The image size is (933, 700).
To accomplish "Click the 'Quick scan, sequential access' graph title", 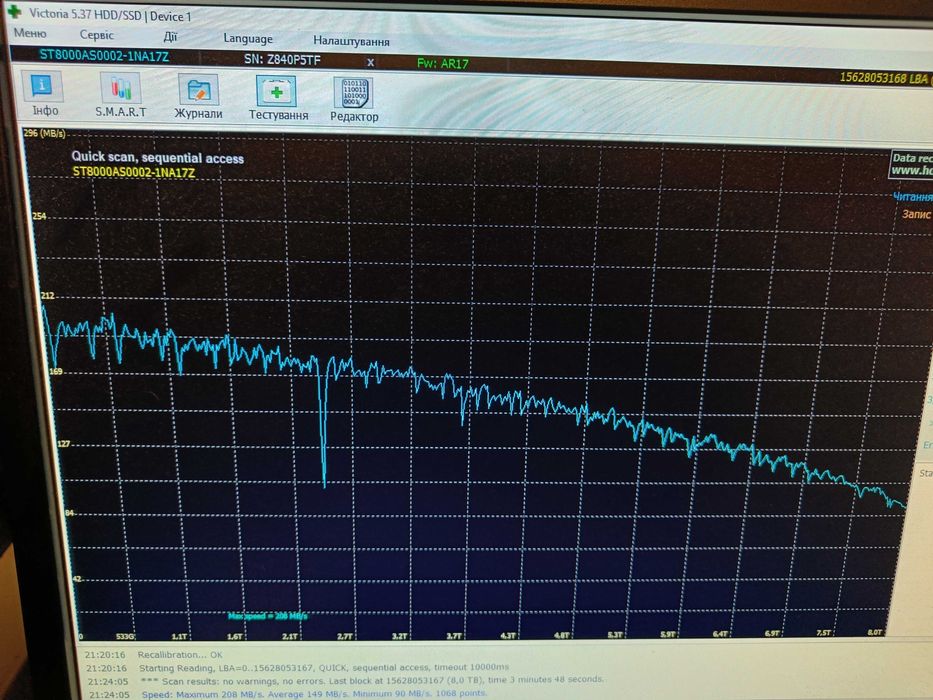I will [x=158, y=158].
